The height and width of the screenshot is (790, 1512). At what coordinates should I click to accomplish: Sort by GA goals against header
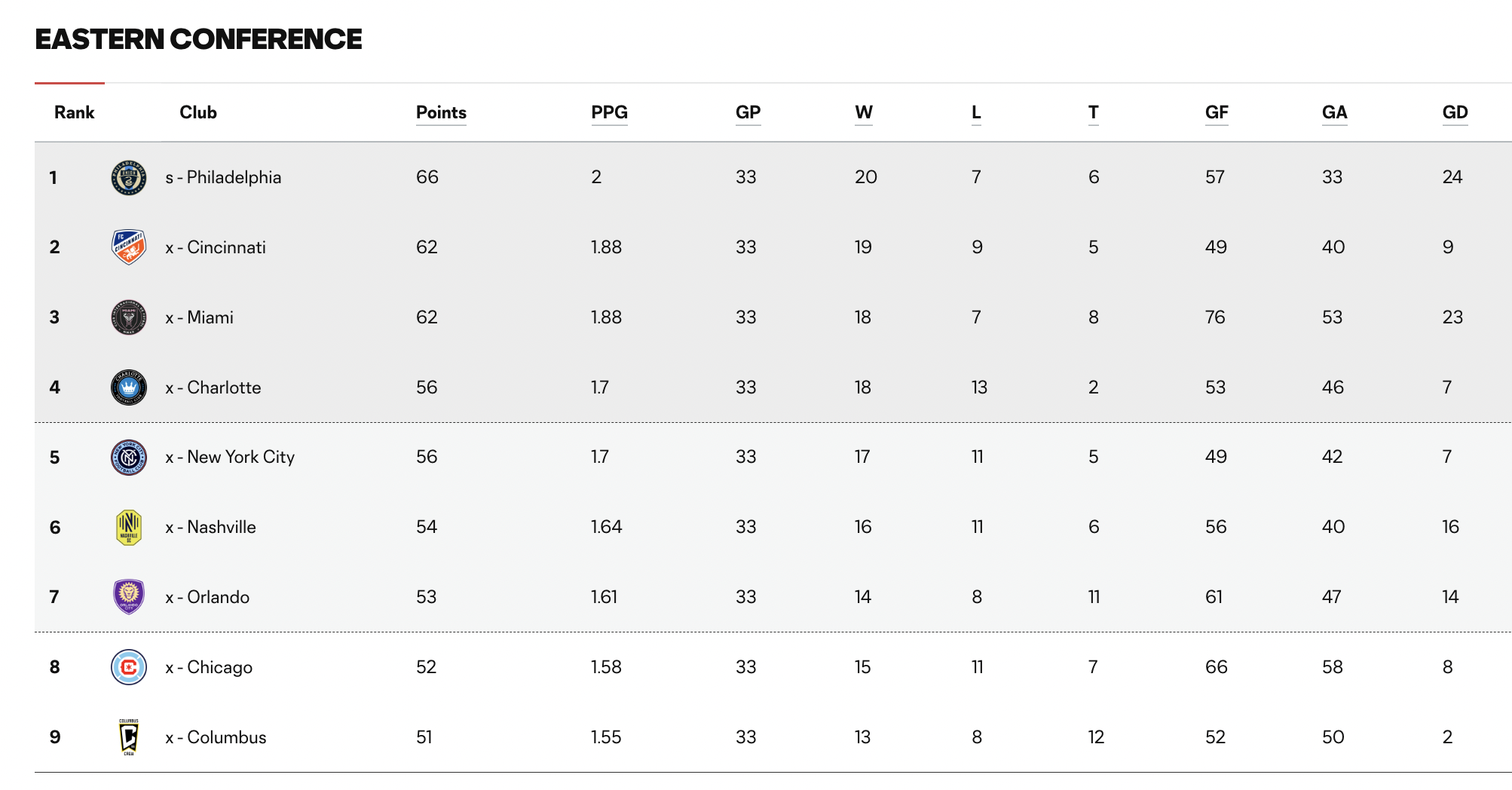1334,113
